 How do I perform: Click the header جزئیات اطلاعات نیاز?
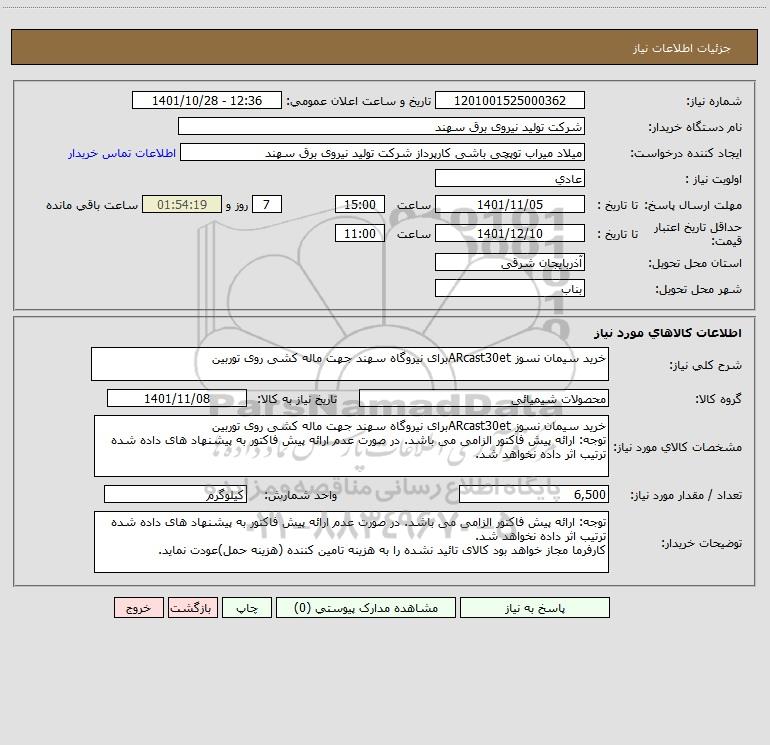(x=682, y=48)
